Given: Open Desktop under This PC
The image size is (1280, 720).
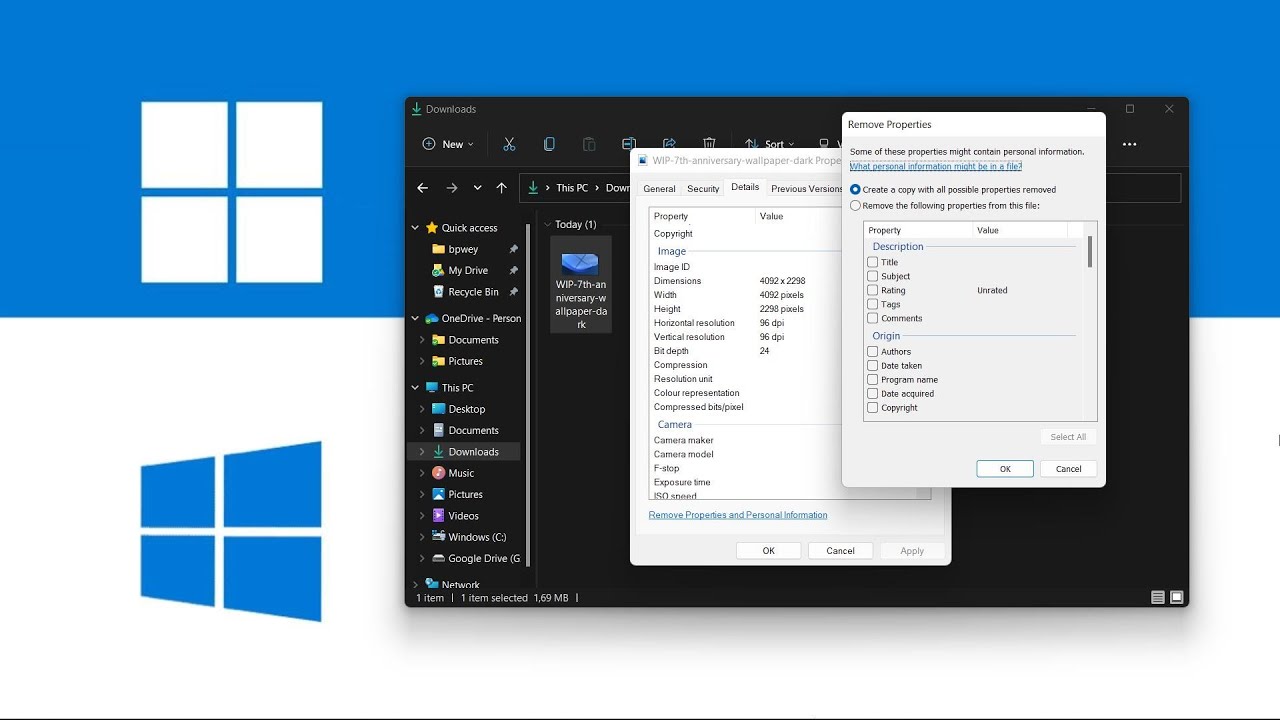Looking at the screenshot, I should coord(466,409).
